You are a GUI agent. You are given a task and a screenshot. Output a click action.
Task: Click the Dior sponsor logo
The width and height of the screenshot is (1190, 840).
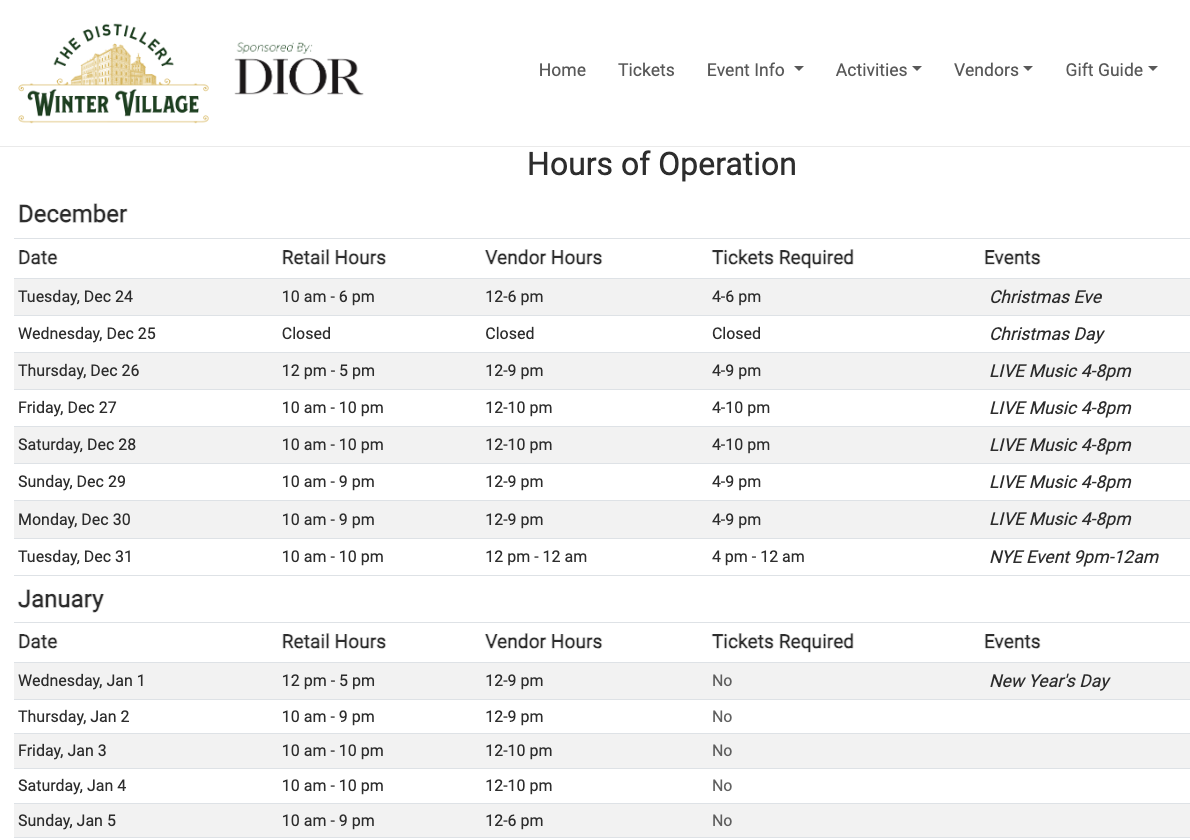(x=299, y=70)
